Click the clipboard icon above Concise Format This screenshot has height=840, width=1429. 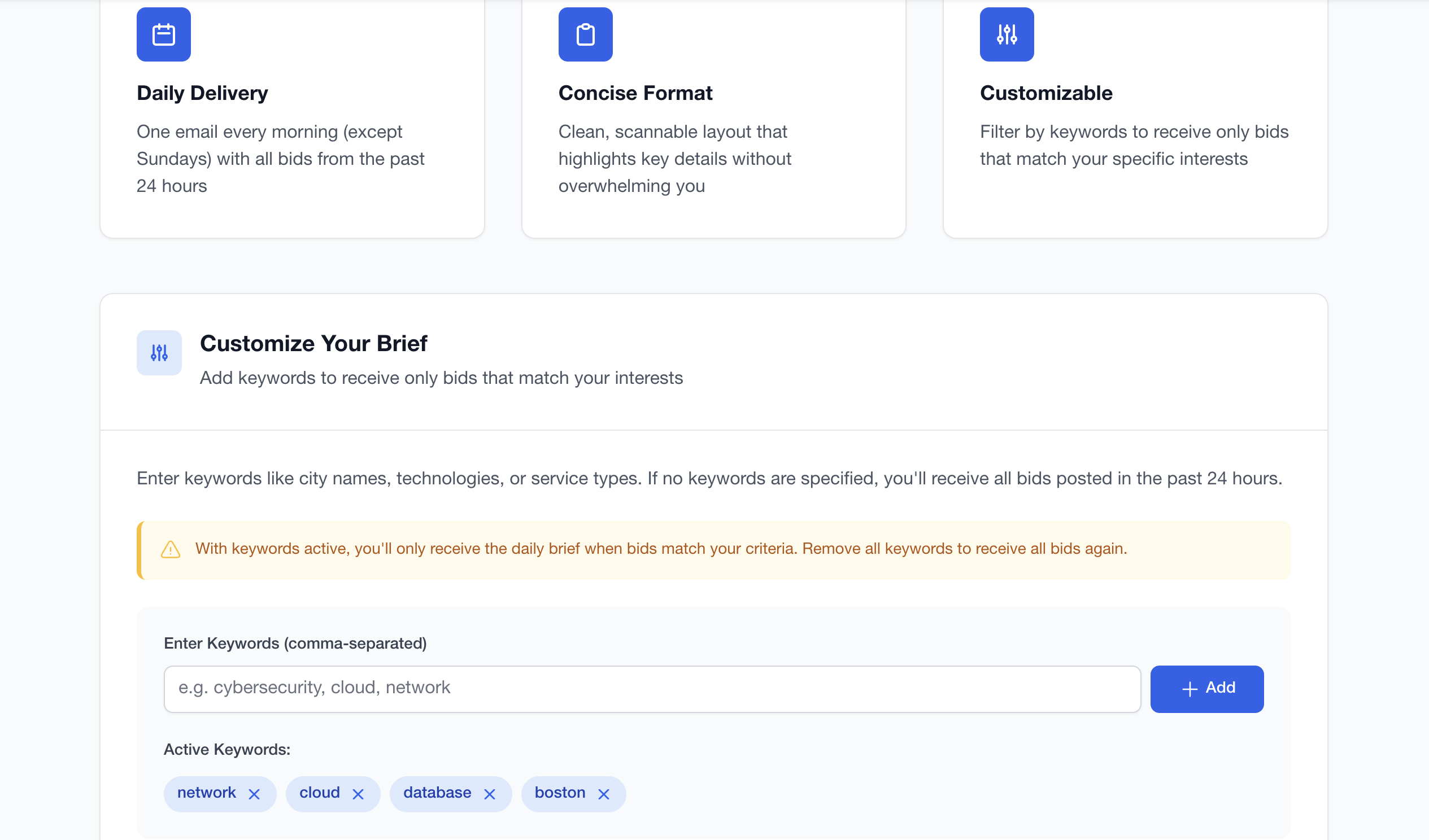(585, 34)
